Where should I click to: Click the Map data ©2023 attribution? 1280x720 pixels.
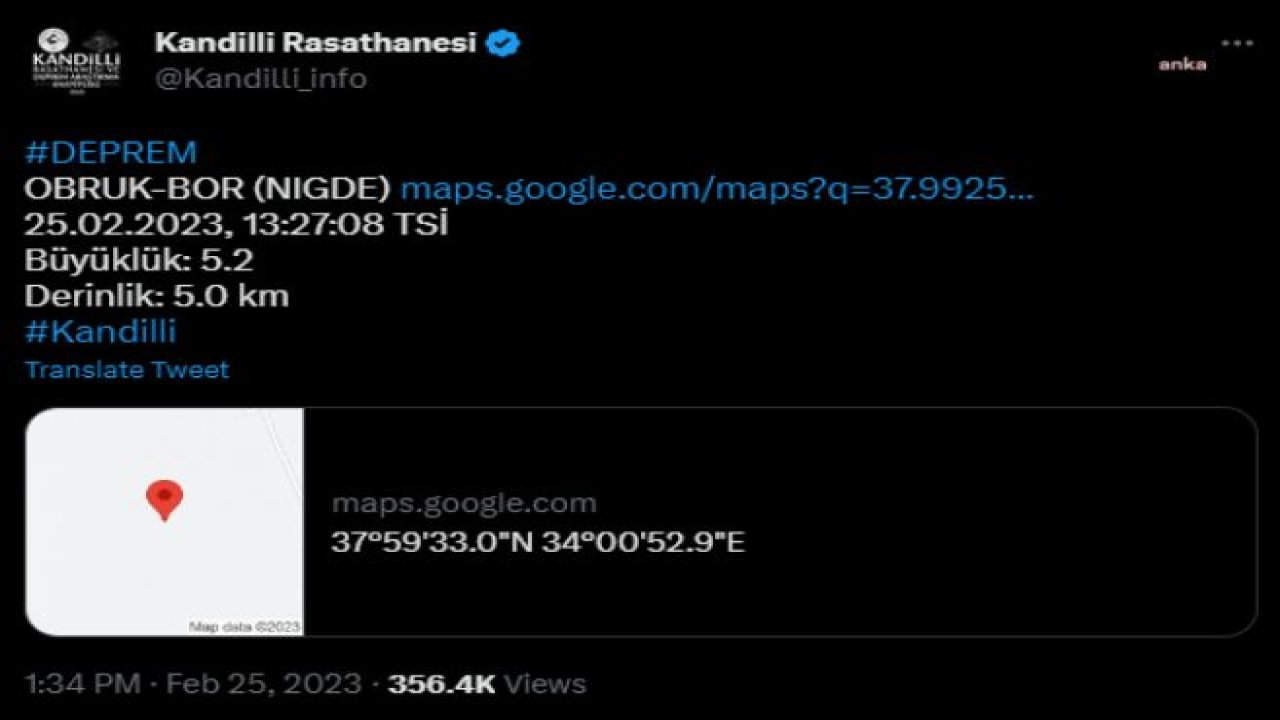click(x=245, y=627)
